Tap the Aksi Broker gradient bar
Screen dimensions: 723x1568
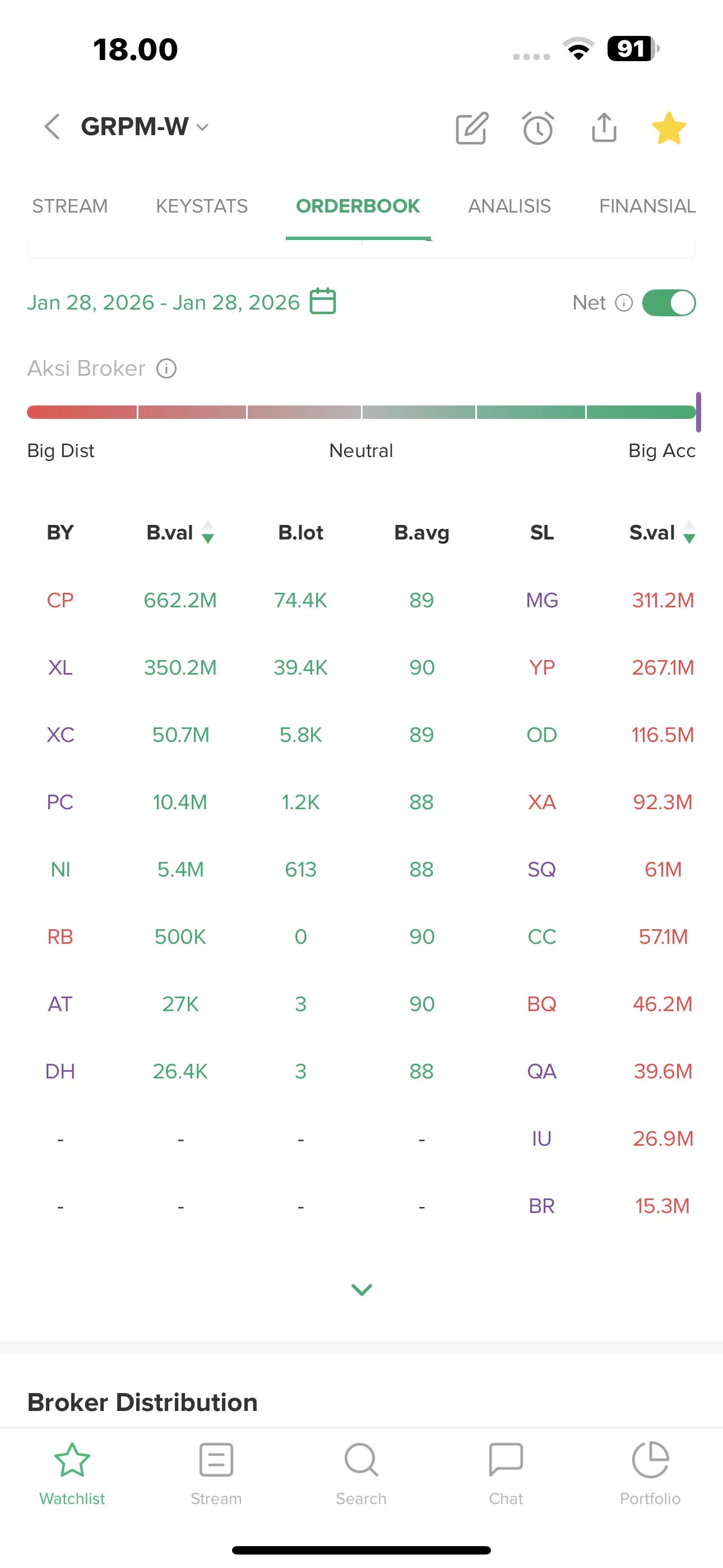361,412
